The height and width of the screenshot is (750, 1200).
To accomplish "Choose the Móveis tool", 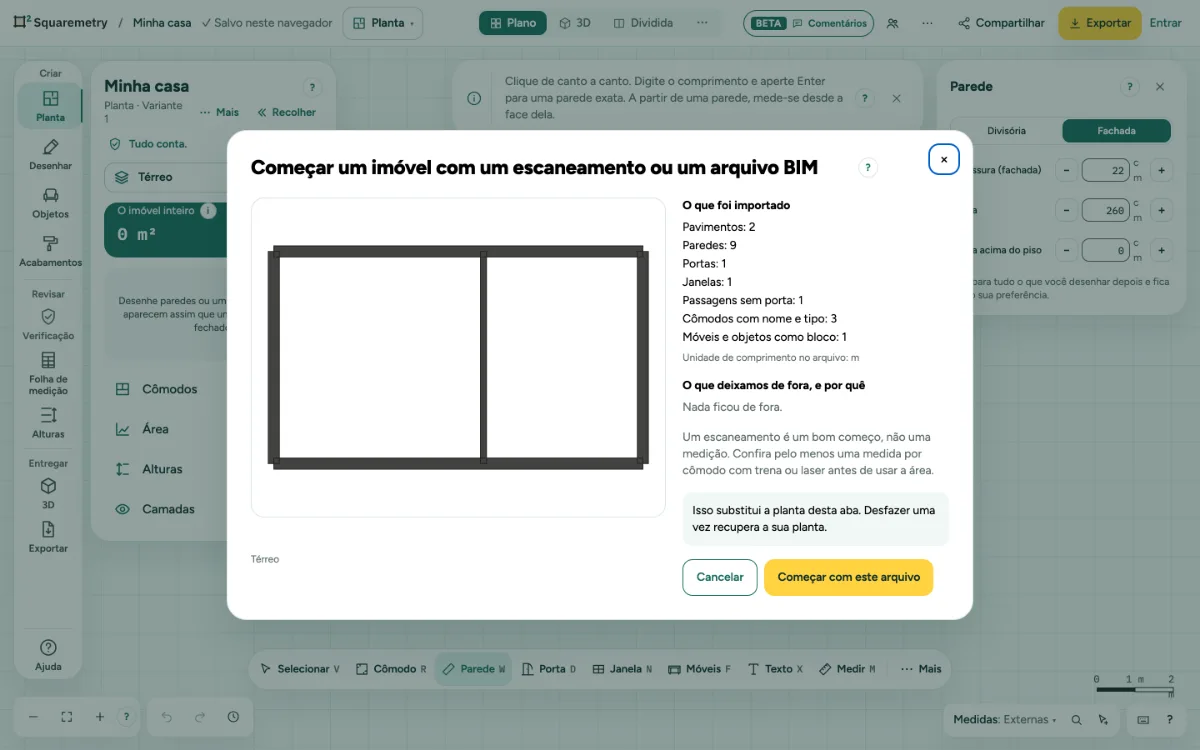I will tap(700, 669).
